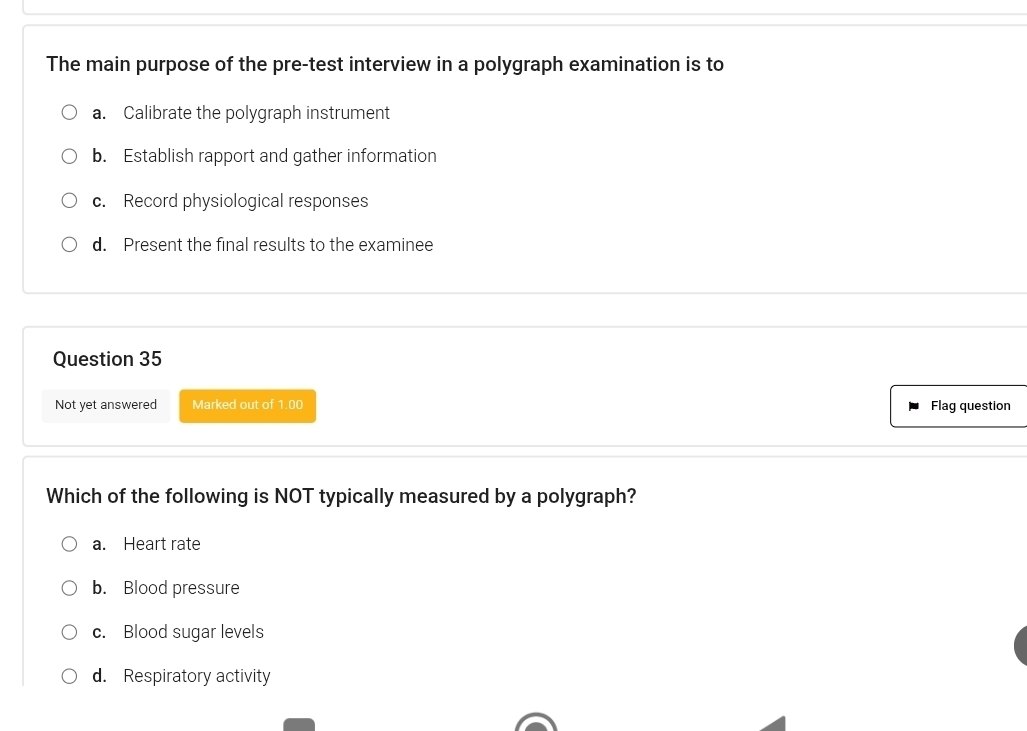Select Blood sugar levels option
Image resolution: width=1027 pixels, height=731 pixels.
point(69,632)
